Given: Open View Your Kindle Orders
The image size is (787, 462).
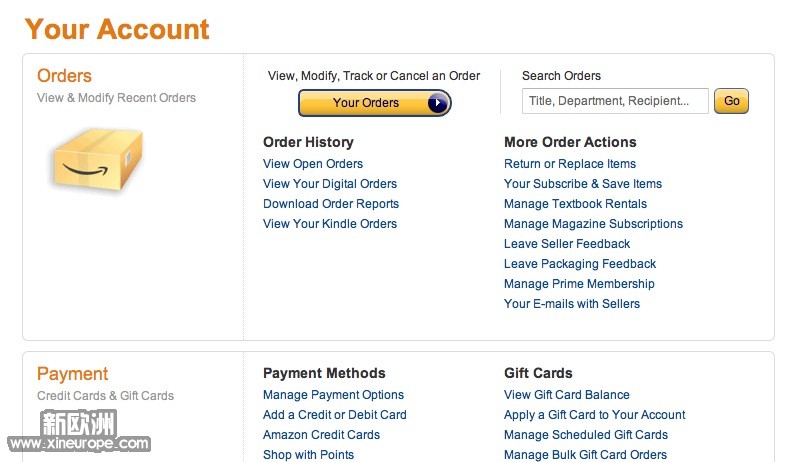Looking at the screenshot, I should click(330, 224).
